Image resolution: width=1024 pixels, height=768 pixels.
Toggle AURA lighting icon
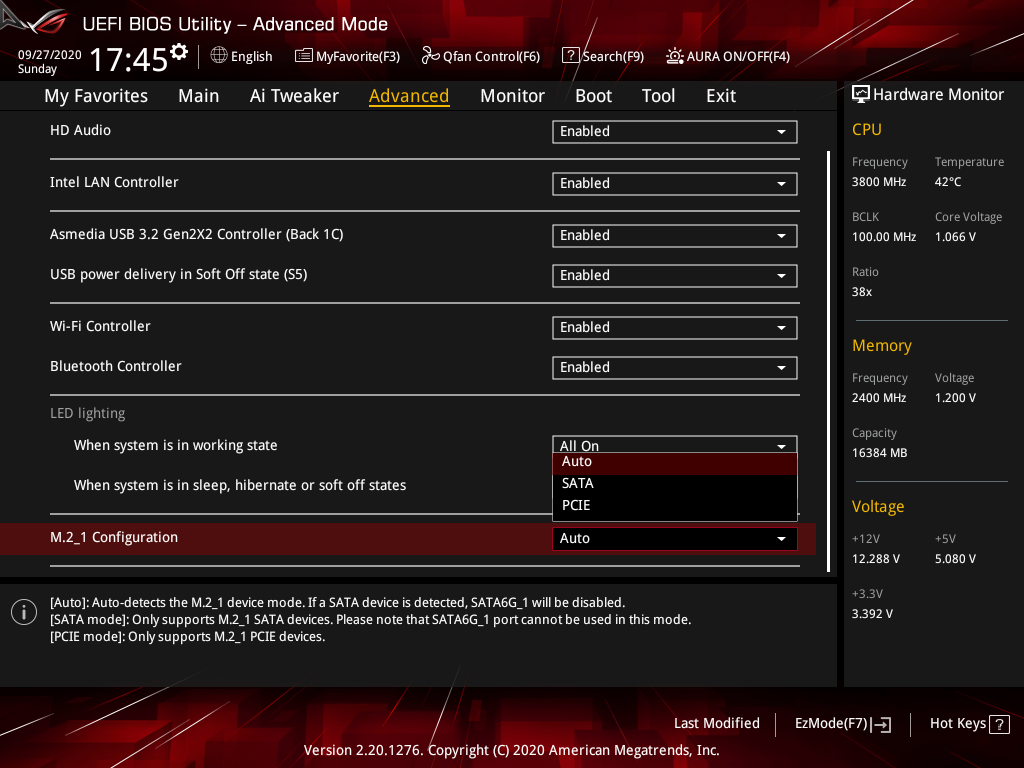point(675,56)
